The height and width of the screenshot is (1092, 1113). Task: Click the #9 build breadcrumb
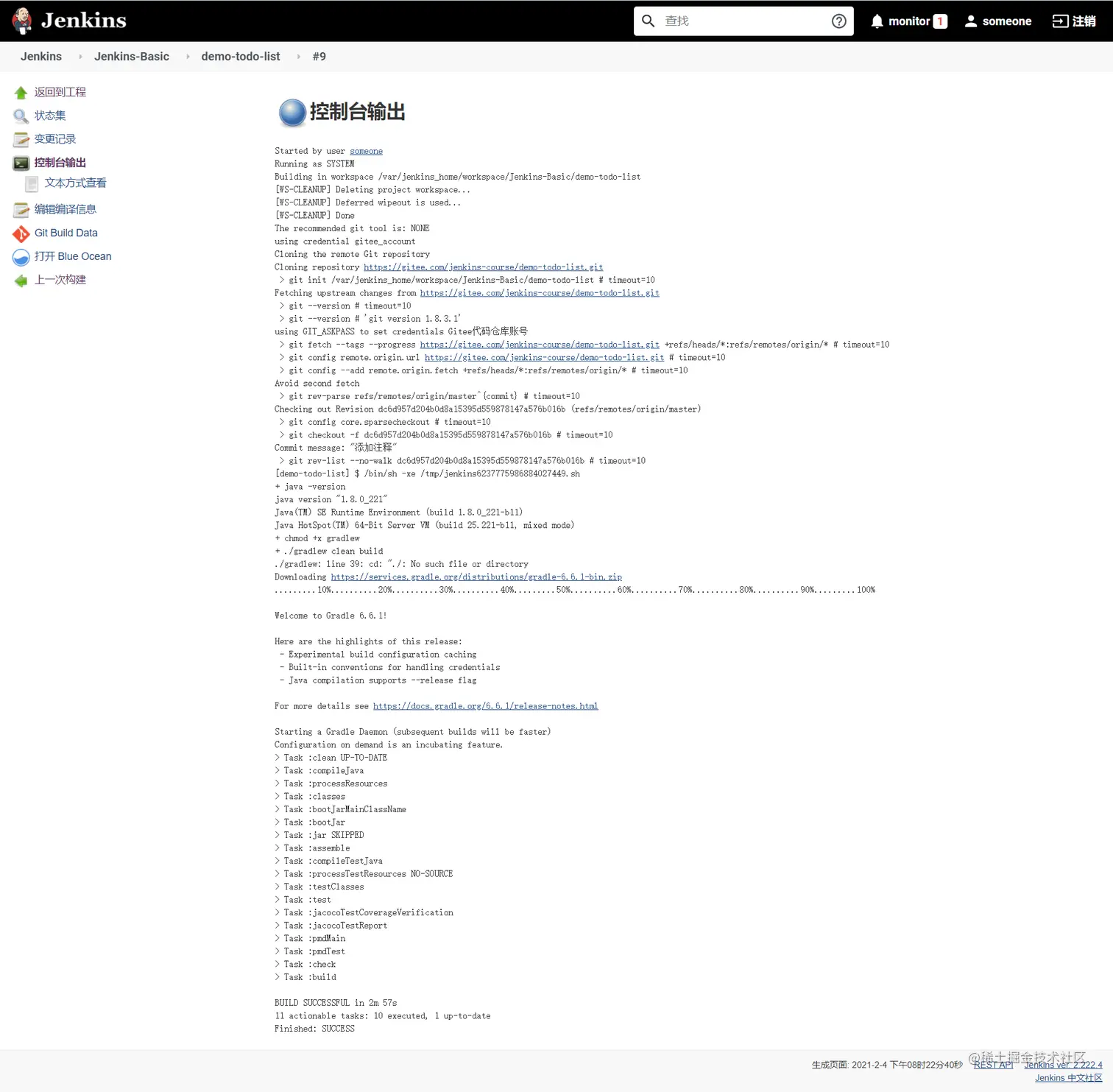point(319,57)
